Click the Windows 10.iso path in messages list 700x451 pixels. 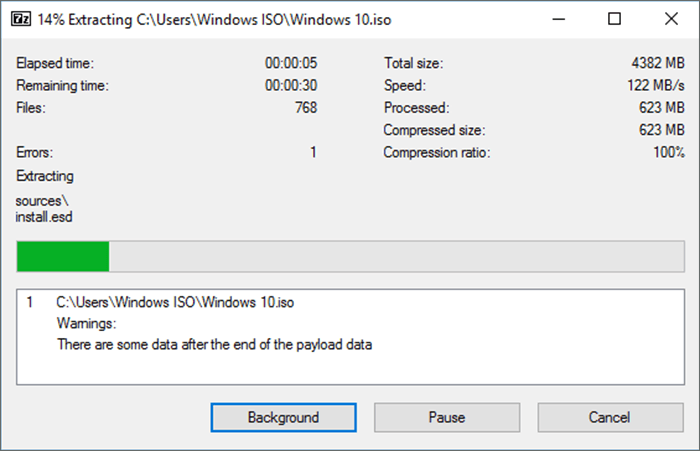click(174, 302)
